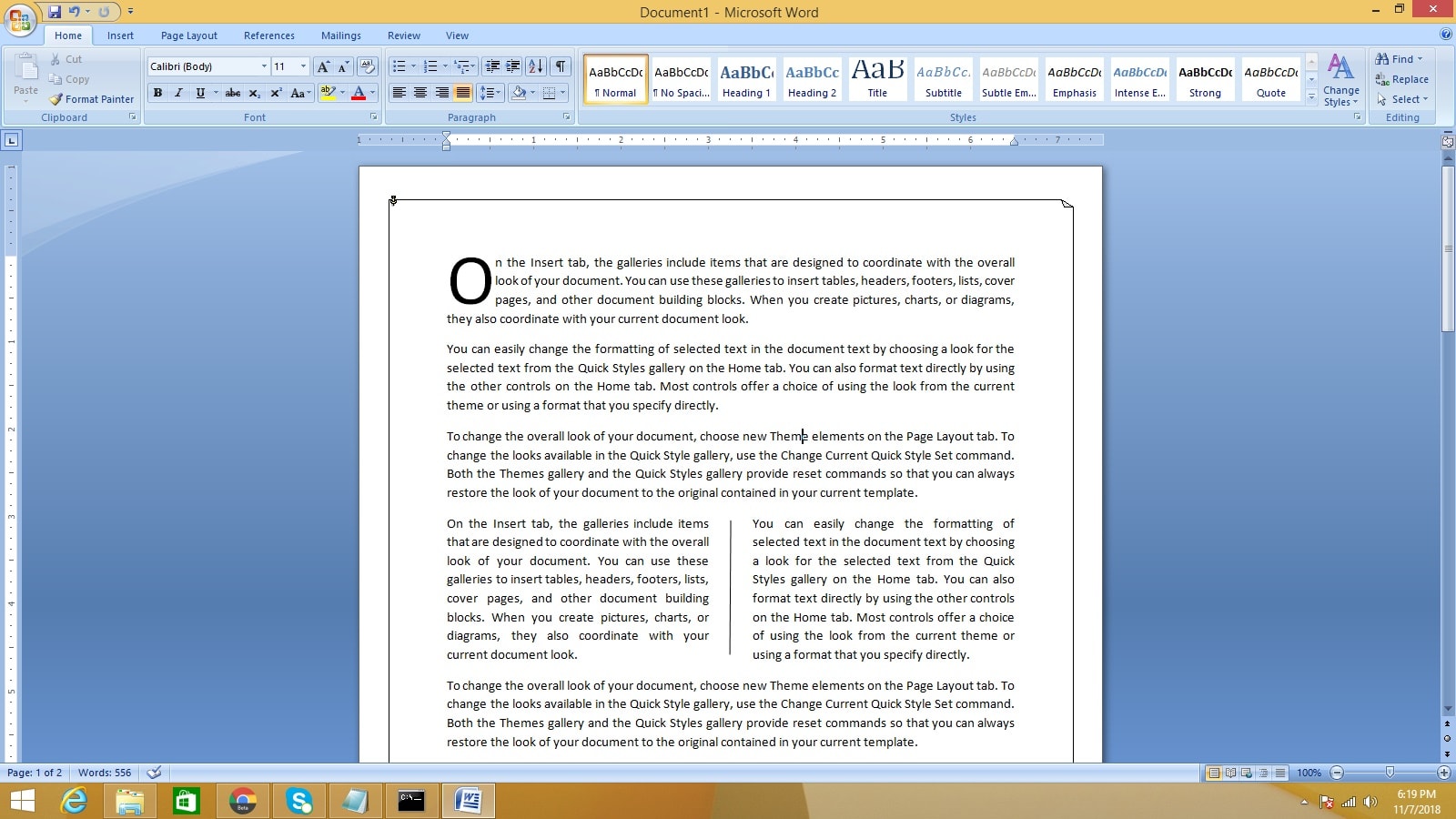The height and width of the screenshot is (819, 1456).
Task: Click Replace in Editing group
Action: (x=1402, y=79)
